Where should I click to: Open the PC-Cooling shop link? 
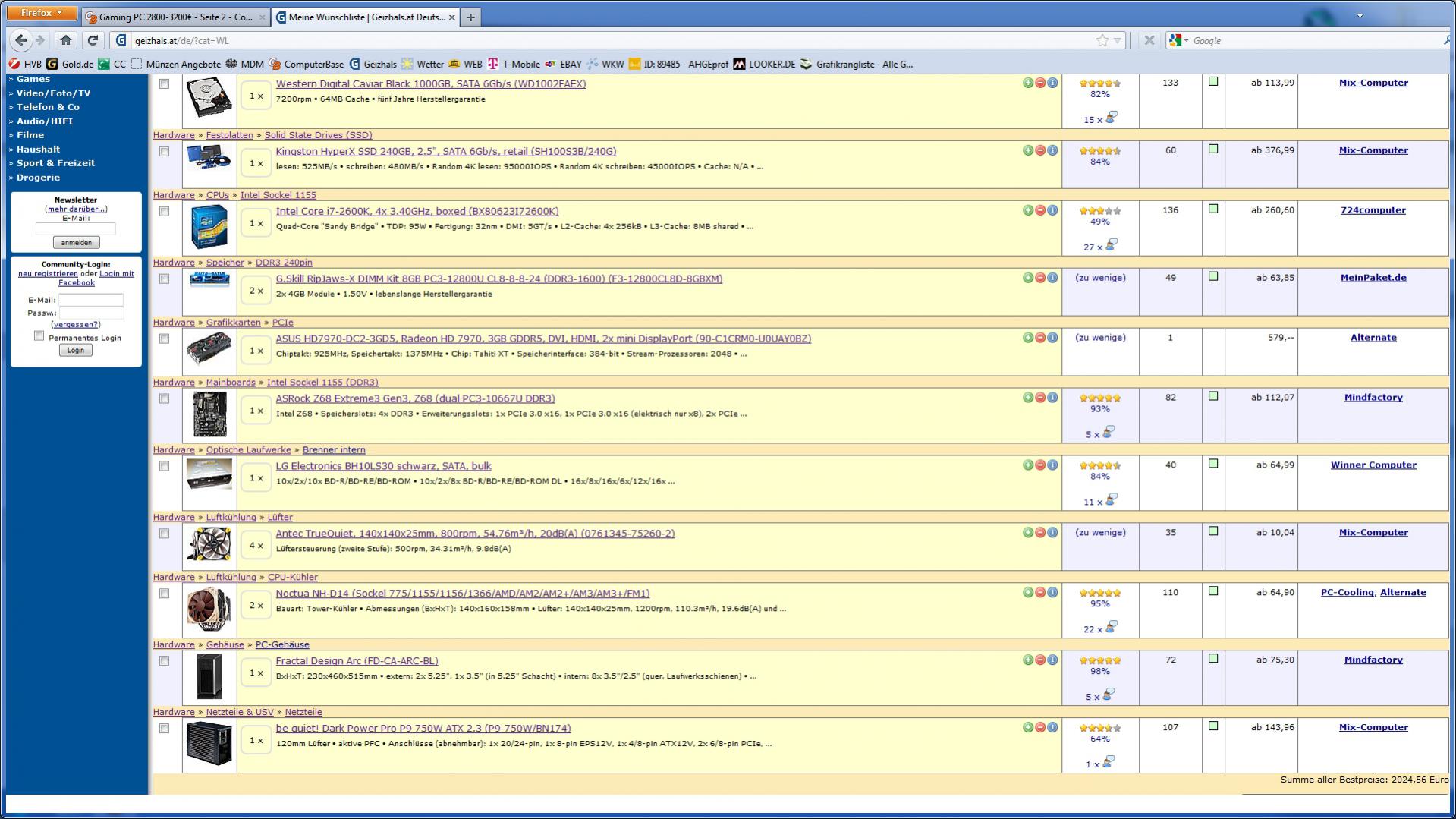click(1347, 593)
